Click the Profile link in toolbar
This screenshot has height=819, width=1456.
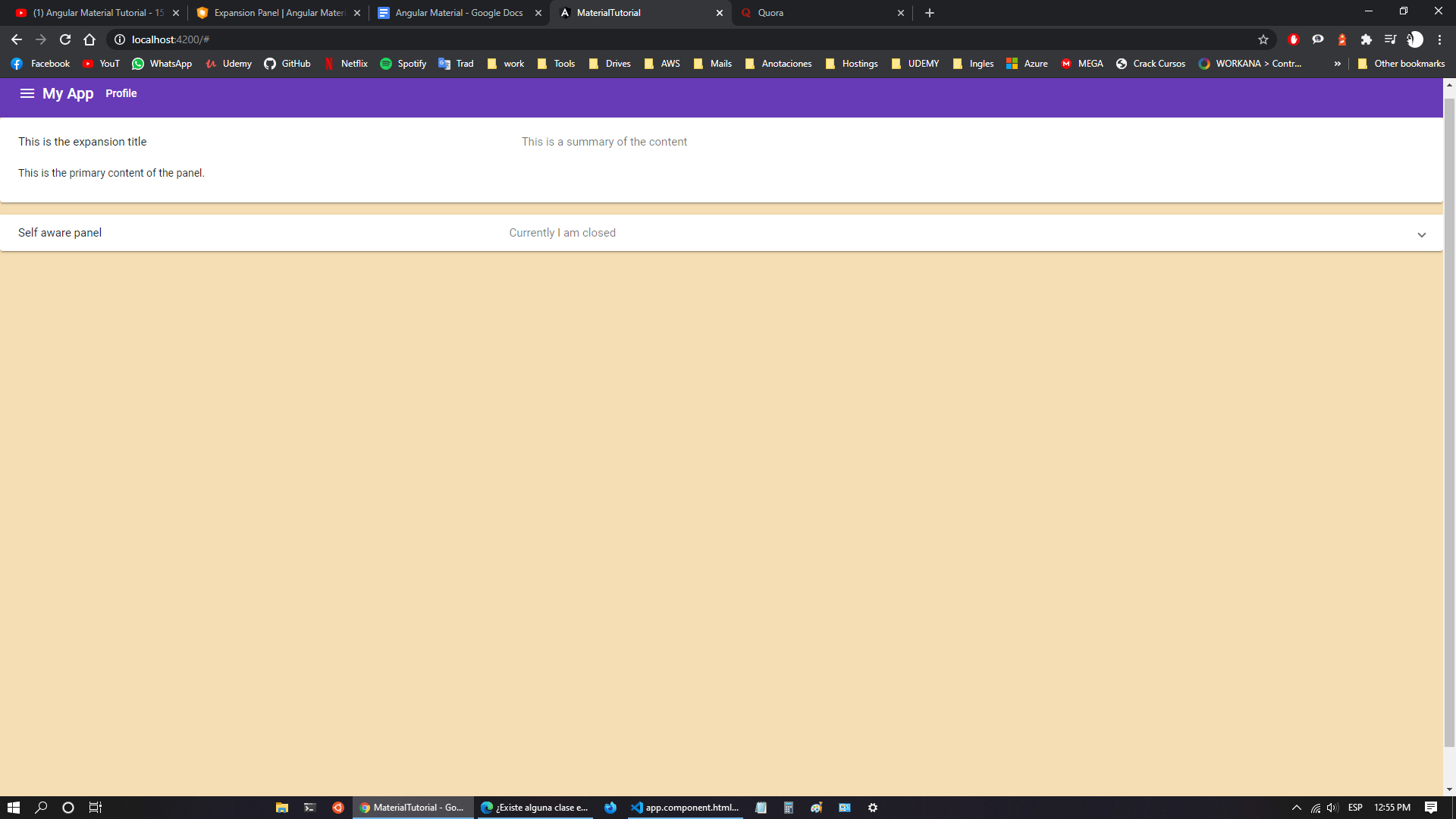121,93
